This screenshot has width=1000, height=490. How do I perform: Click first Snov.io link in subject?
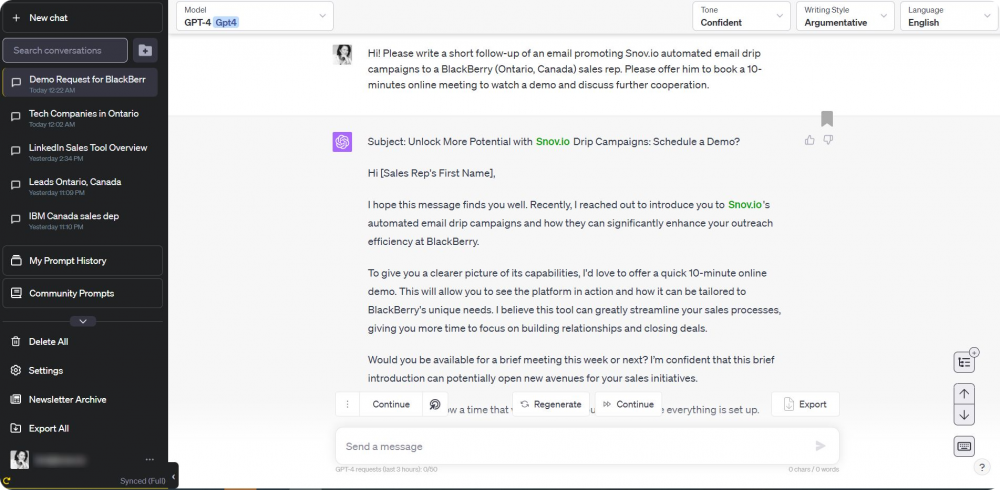pyautogui.click(x=552, y=142)
